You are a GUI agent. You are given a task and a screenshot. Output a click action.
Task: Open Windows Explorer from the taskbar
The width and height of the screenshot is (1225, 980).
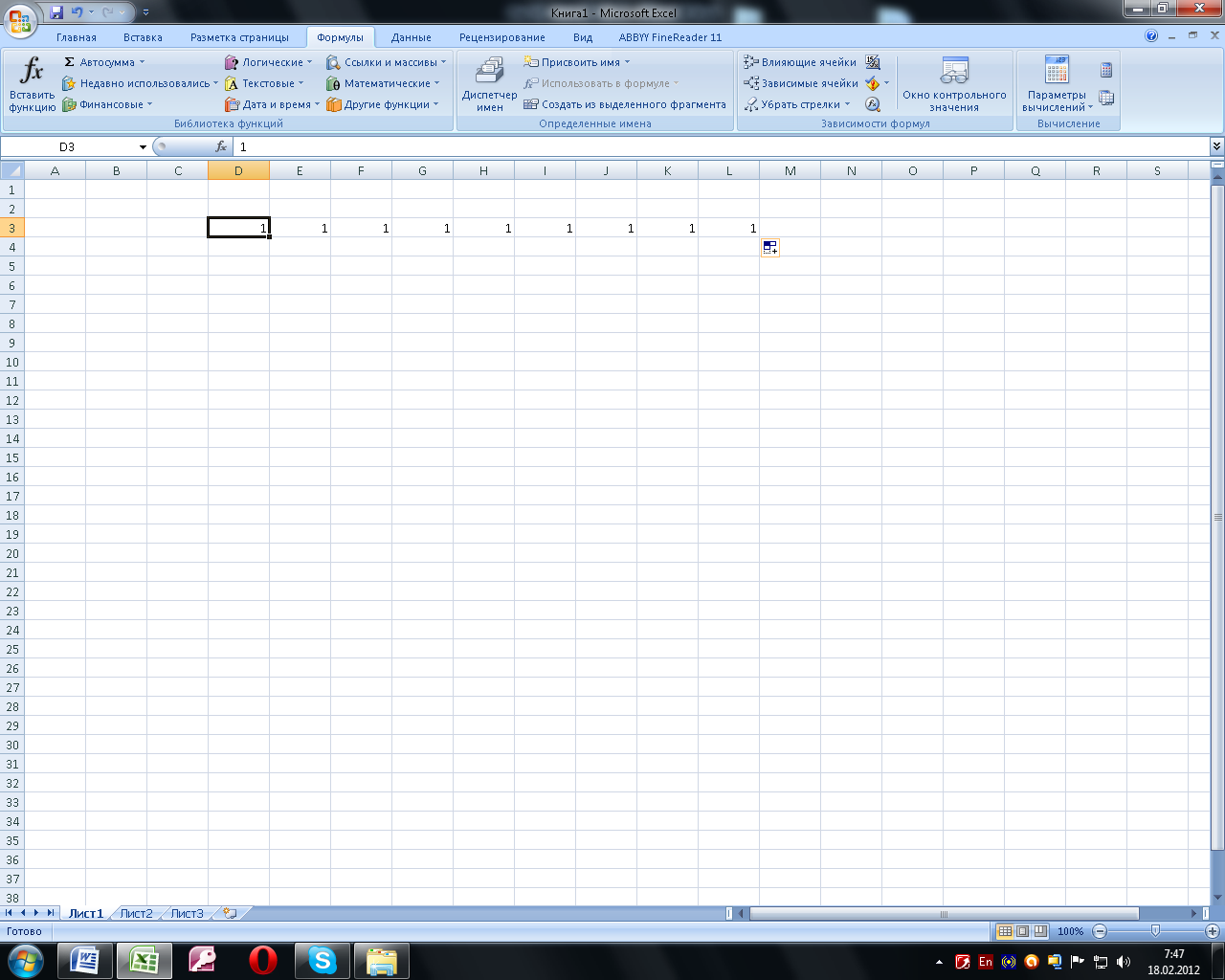point(382,960)
